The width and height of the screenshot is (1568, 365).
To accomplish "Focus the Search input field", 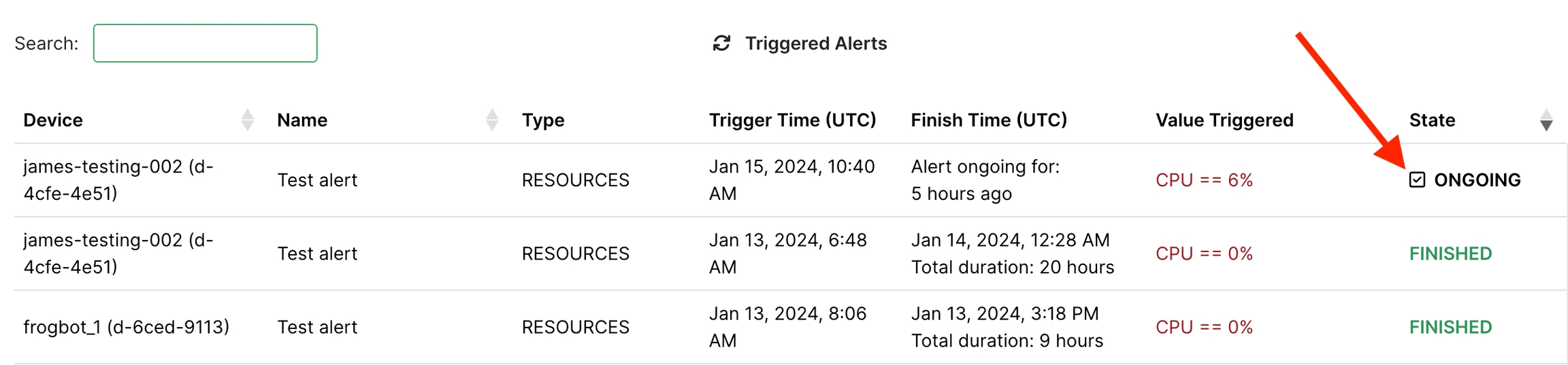I will [x=205, y=44].
